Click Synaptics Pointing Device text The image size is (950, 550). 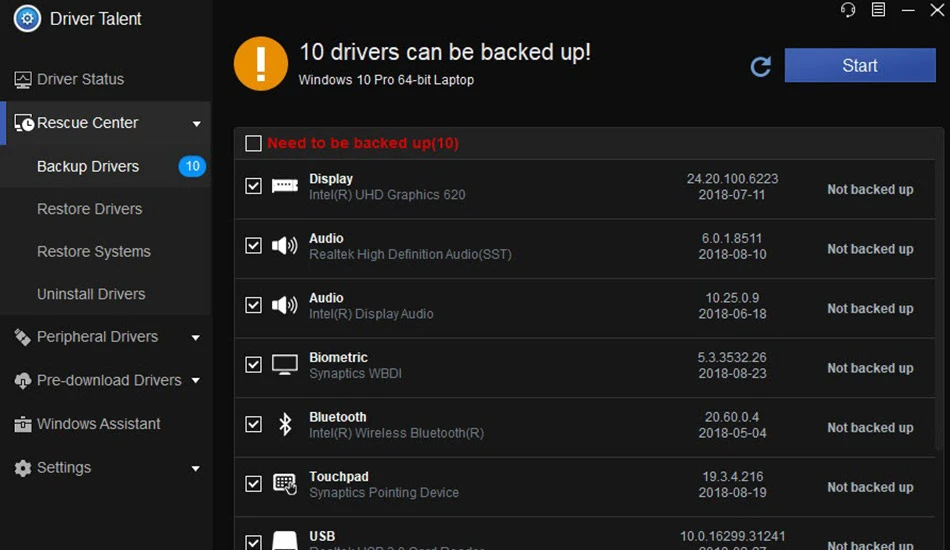coord(384,492)
